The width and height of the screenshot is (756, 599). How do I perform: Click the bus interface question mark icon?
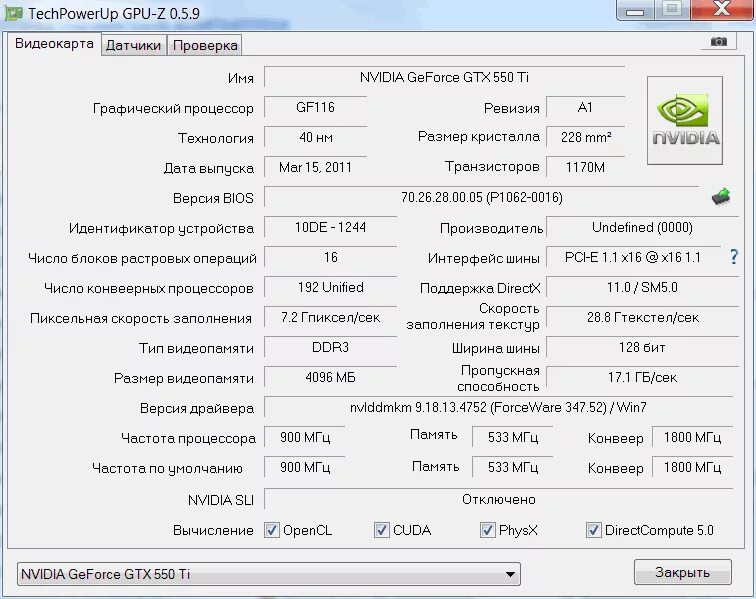click(733, 257)
